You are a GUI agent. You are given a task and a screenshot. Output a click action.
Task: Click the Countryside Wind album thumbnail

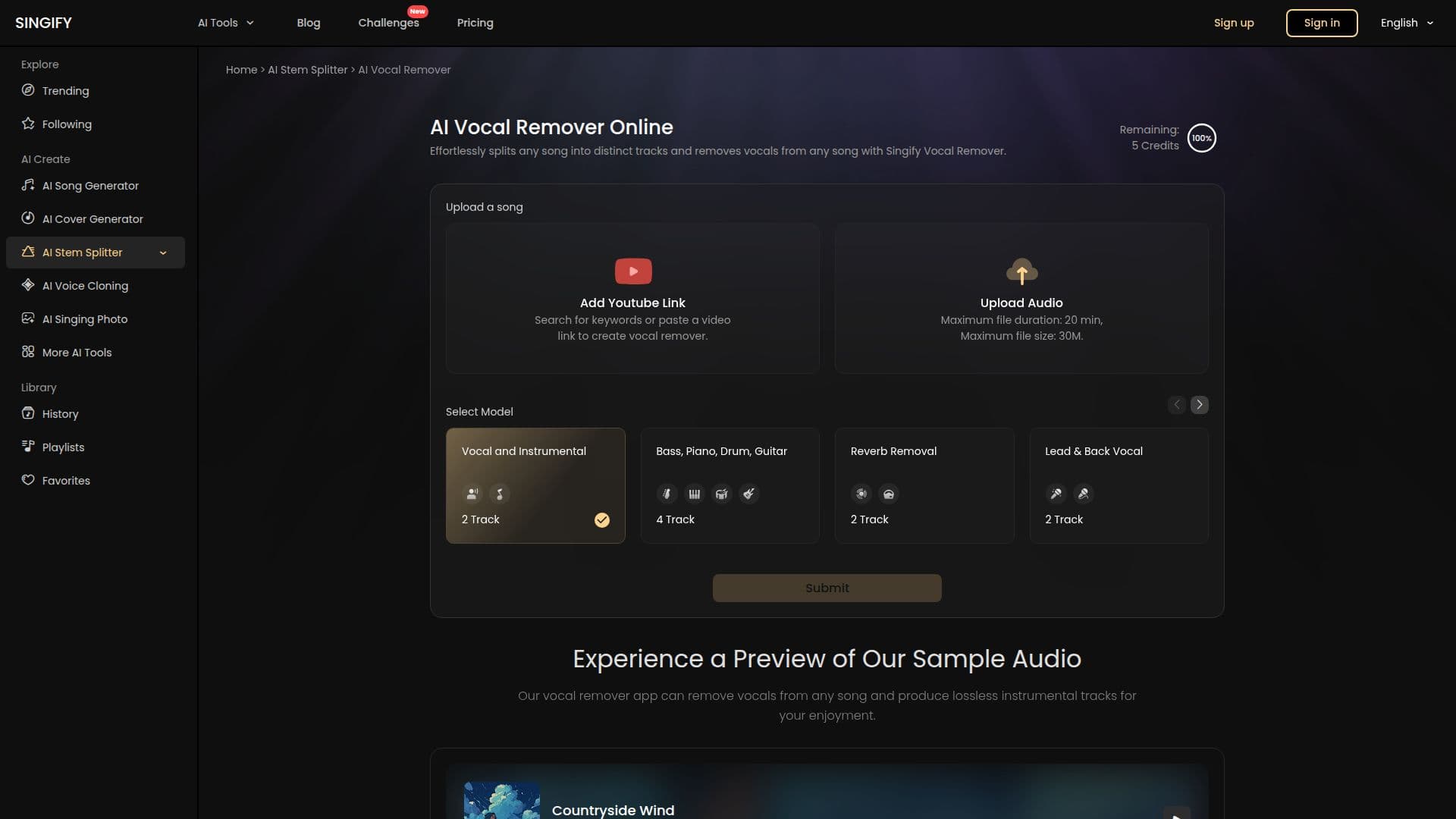[x=502, y=801]
